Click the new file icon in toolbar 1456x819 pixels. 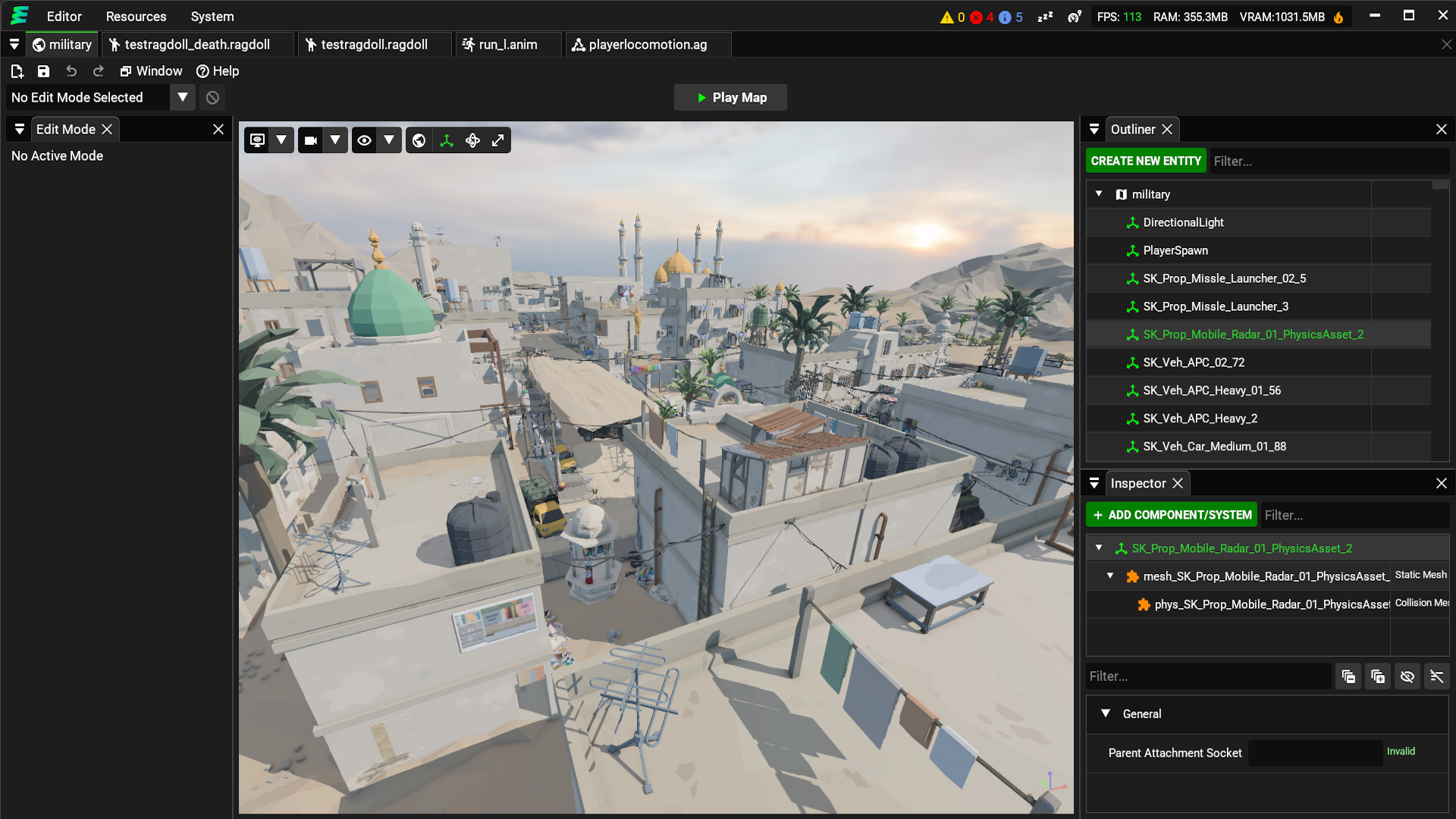coord(17,71)
